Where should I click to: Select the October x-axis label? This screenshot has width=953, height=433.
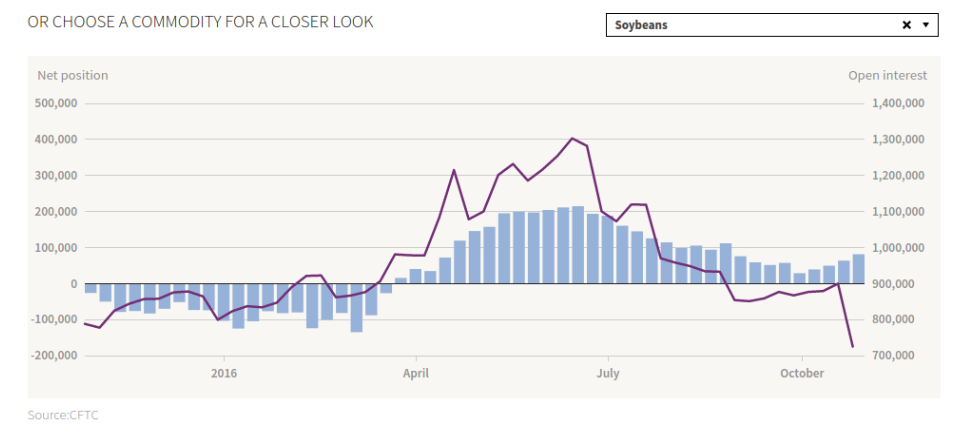coord(802,373)
